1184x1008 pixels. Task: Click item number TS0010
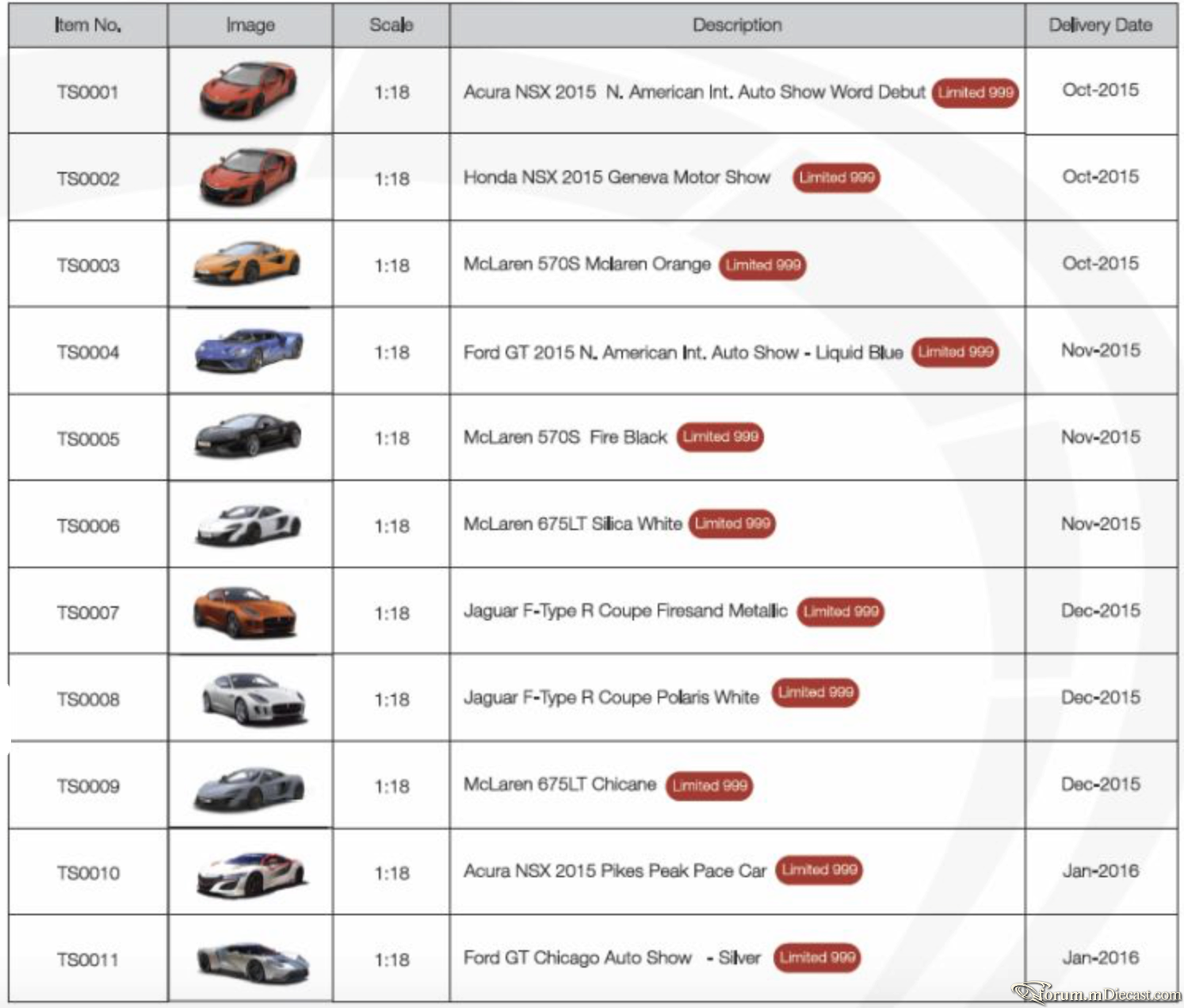pos(88,873)
